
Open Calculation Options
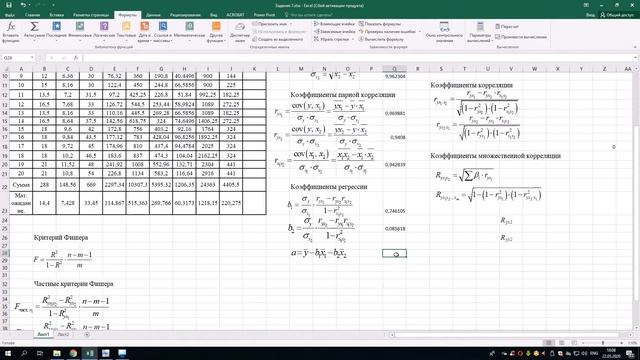[x=480, y=32]
